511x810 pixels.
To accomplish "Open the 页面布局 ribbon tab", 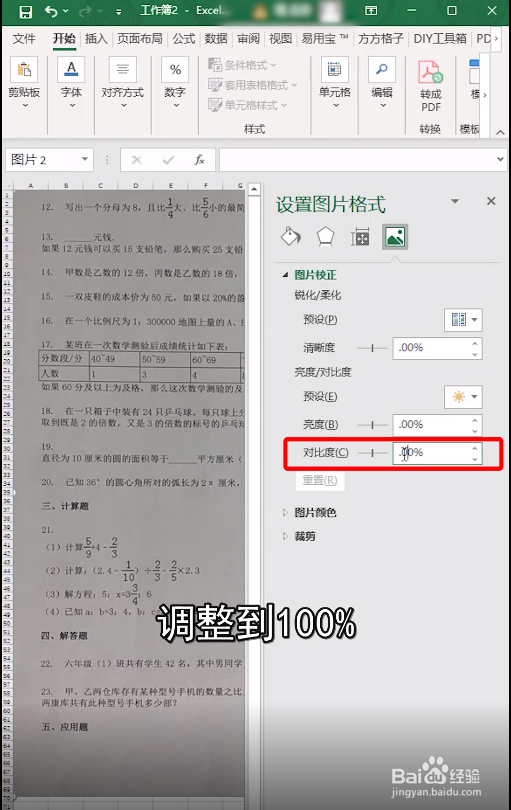I will pos(140,39).
